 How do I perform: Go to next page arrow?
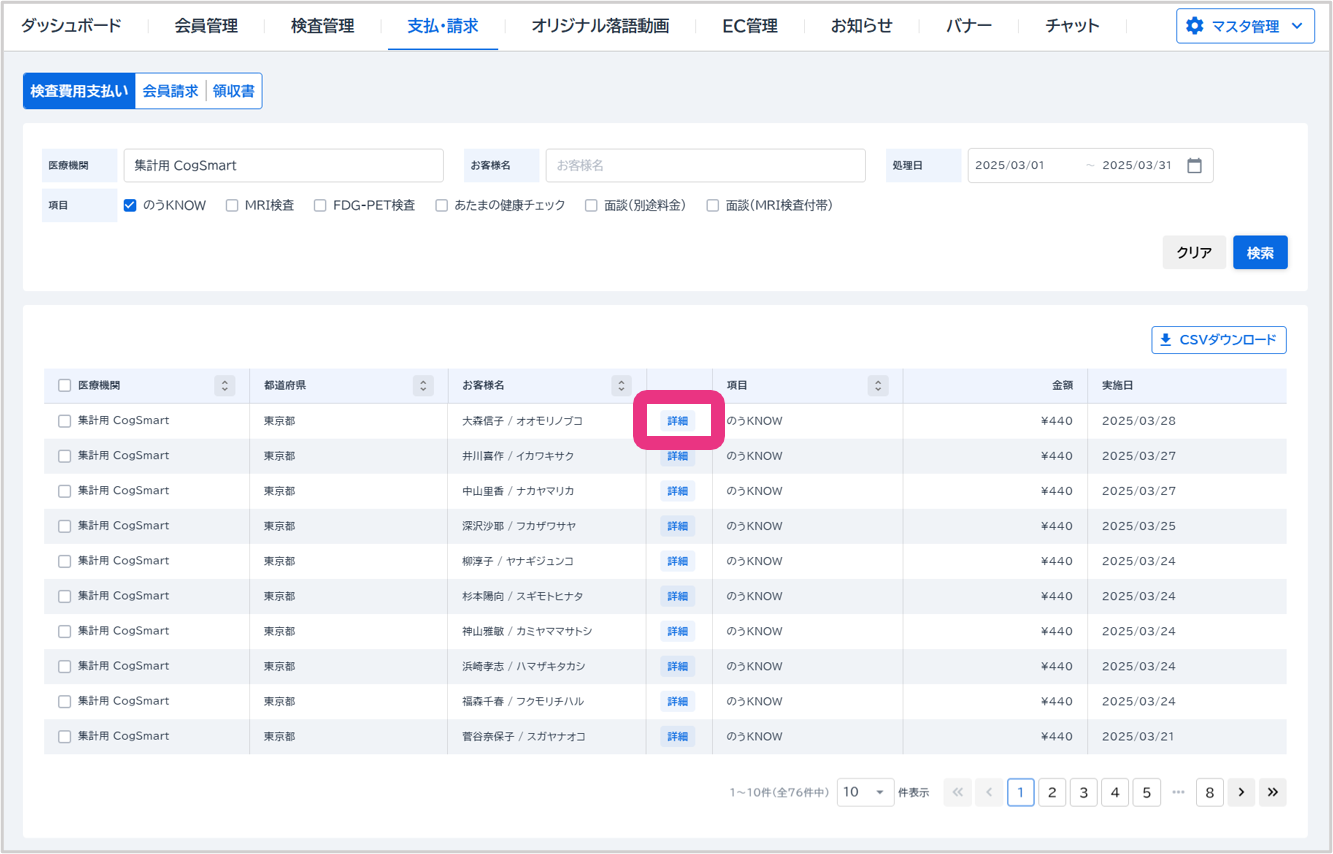pyautogui.click(x=1240, y=792)
